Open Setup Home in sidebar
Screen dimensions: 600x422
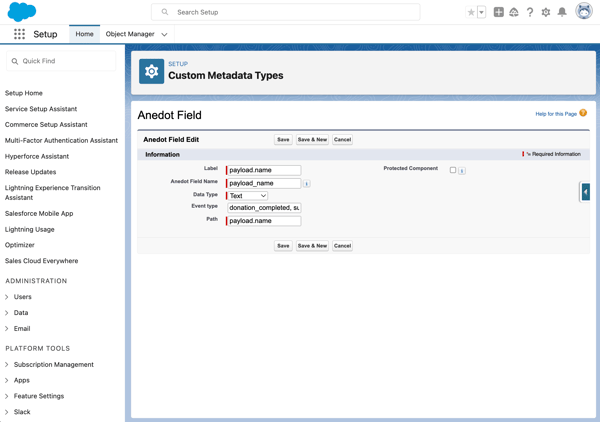click(x=24, y=93)
